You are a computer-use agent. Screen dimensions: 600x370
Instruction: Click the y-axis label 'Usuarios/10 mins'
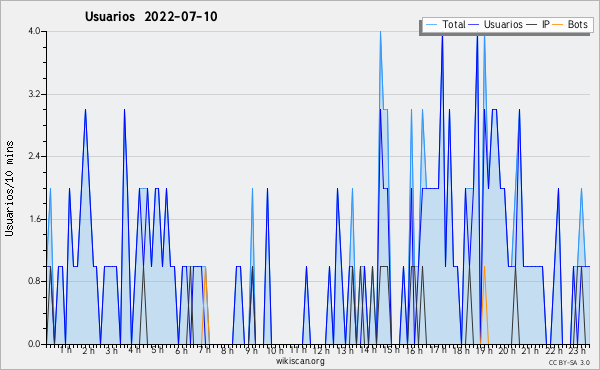[x=9, y=188]
